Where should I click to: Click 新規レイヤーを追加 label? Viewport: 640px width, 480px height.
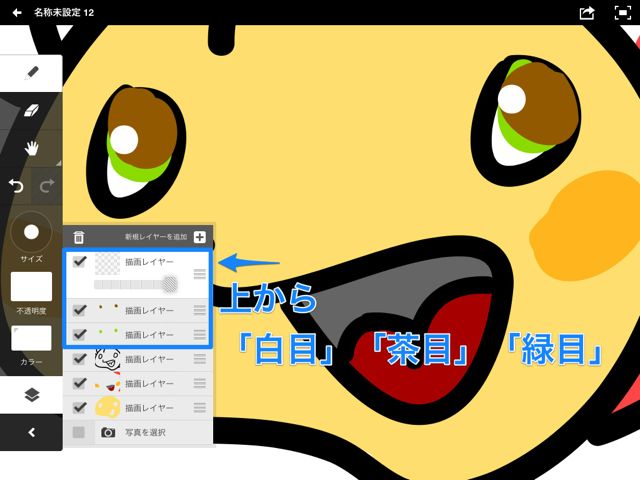coord(156,237)
